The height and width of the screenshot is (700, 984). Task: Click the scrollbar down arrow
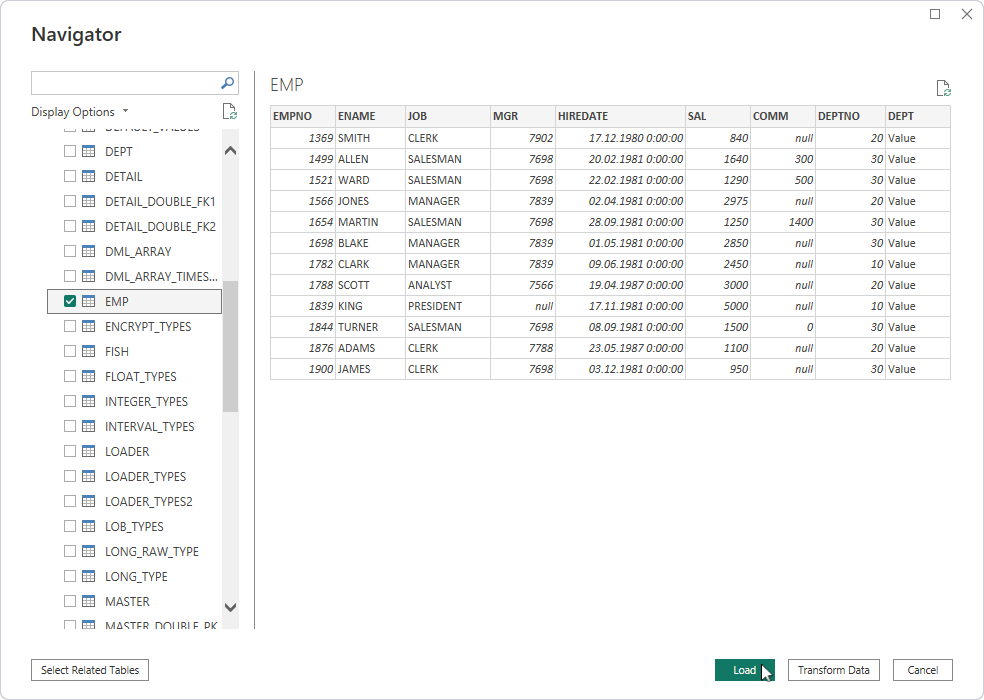[230, 607]
